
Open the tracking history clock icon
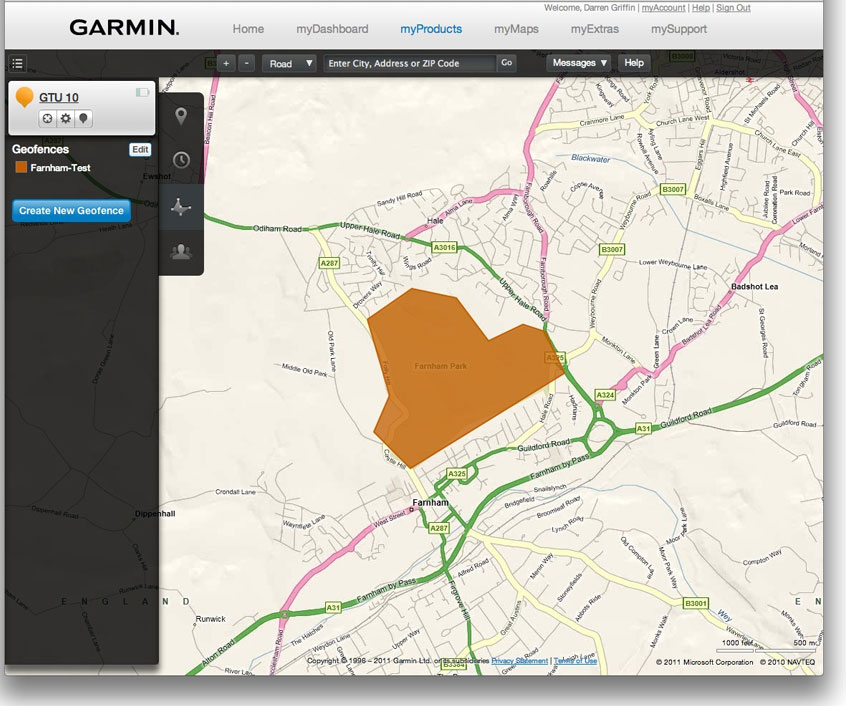[181, 160]
